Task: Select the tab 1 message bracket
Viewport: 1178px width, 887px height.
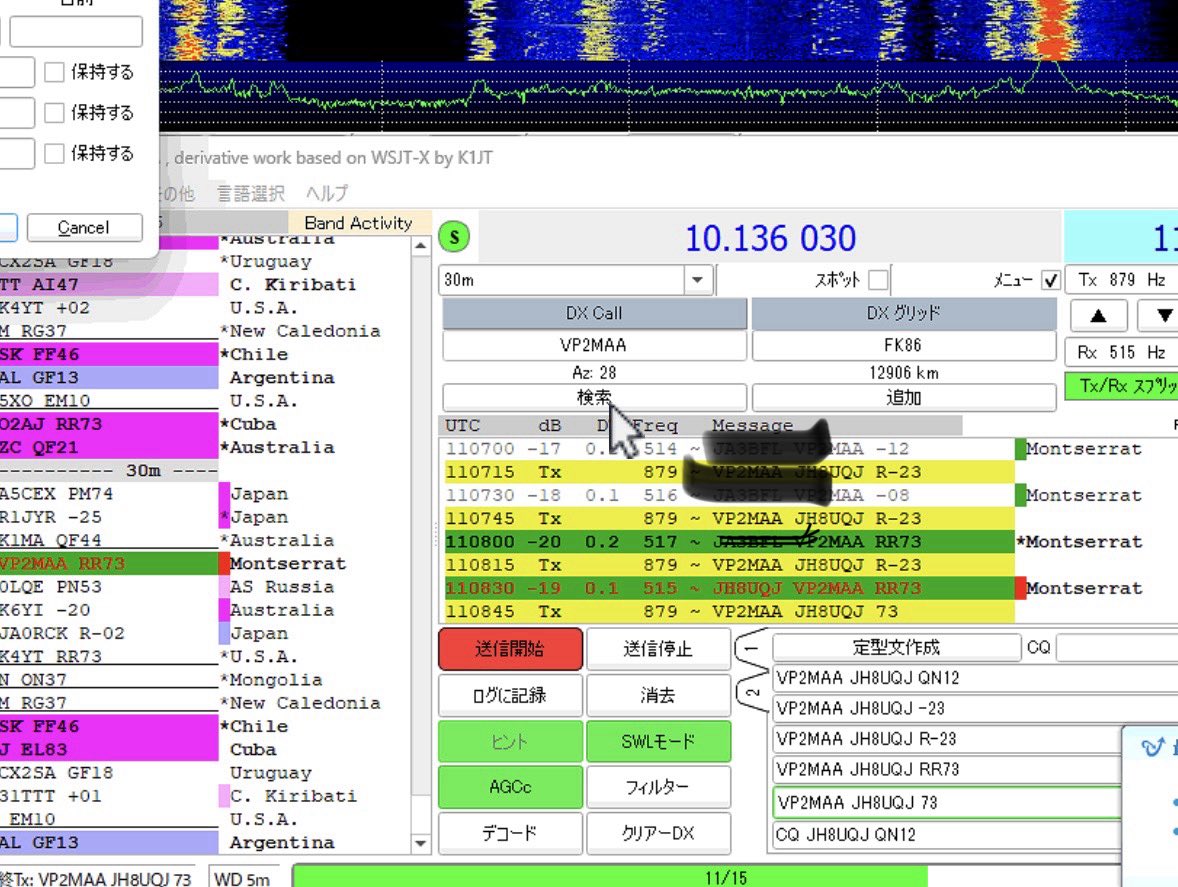Action: tap(751, 648)
